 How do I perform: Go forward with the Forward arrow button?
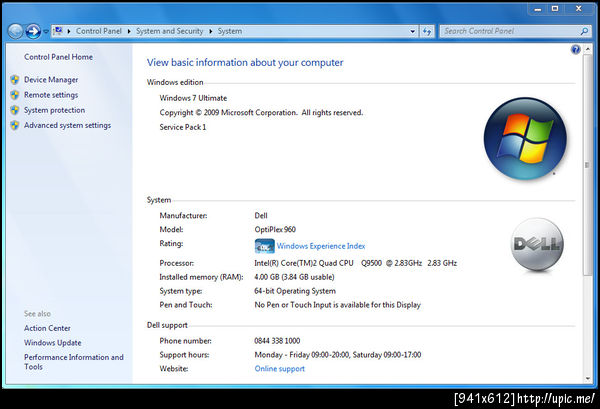[33, 31]
